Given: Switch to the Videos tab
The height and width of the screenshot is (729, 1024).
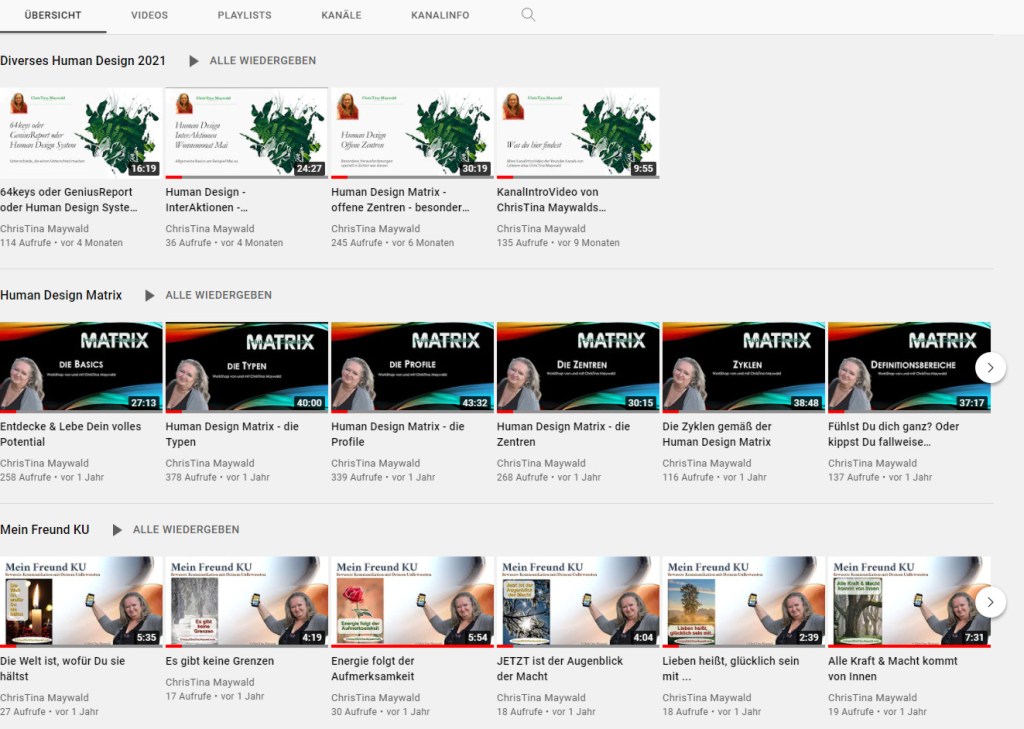Looking at the screenshot, I should click(x=149, y=16).
